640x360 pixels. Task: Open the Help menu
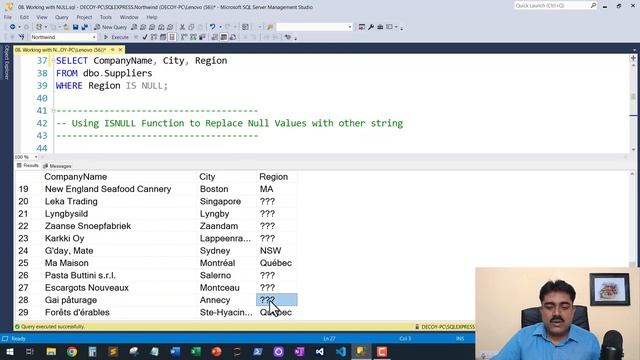[152, 17]
